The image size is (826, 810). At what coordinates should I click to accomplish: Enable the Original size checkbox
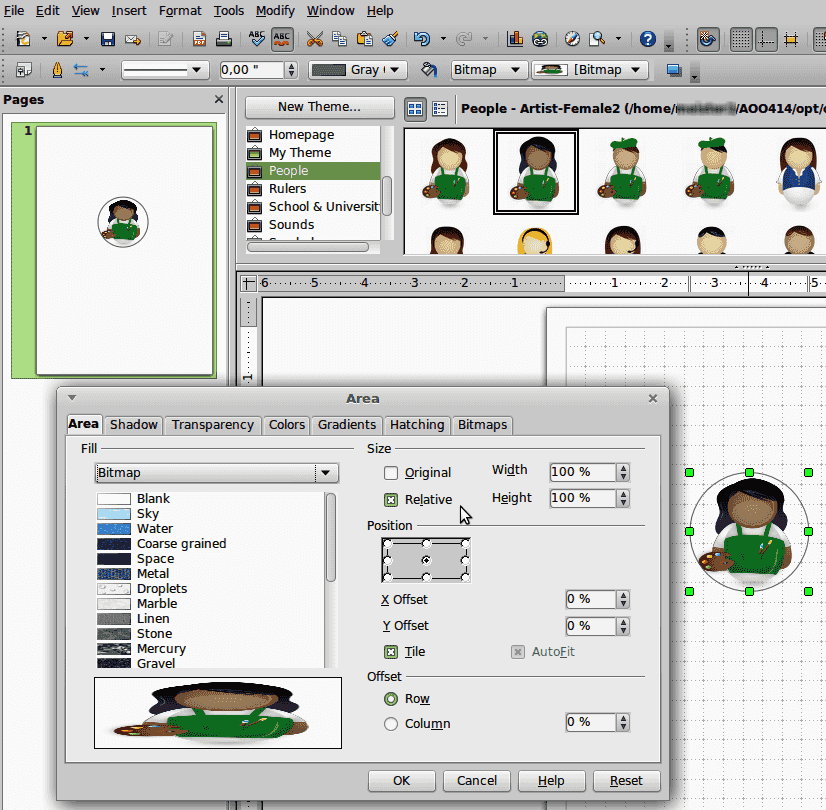point(390,473)
